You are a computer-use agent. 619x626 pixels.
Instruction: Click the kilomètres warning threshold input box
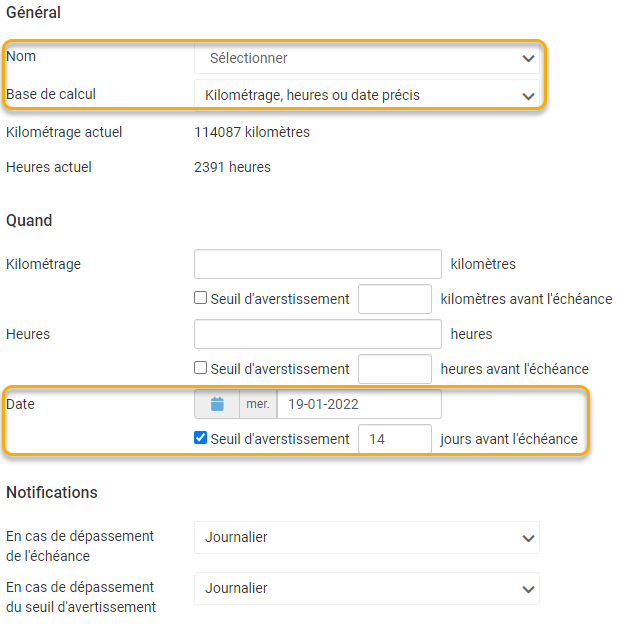coord(394,299)
